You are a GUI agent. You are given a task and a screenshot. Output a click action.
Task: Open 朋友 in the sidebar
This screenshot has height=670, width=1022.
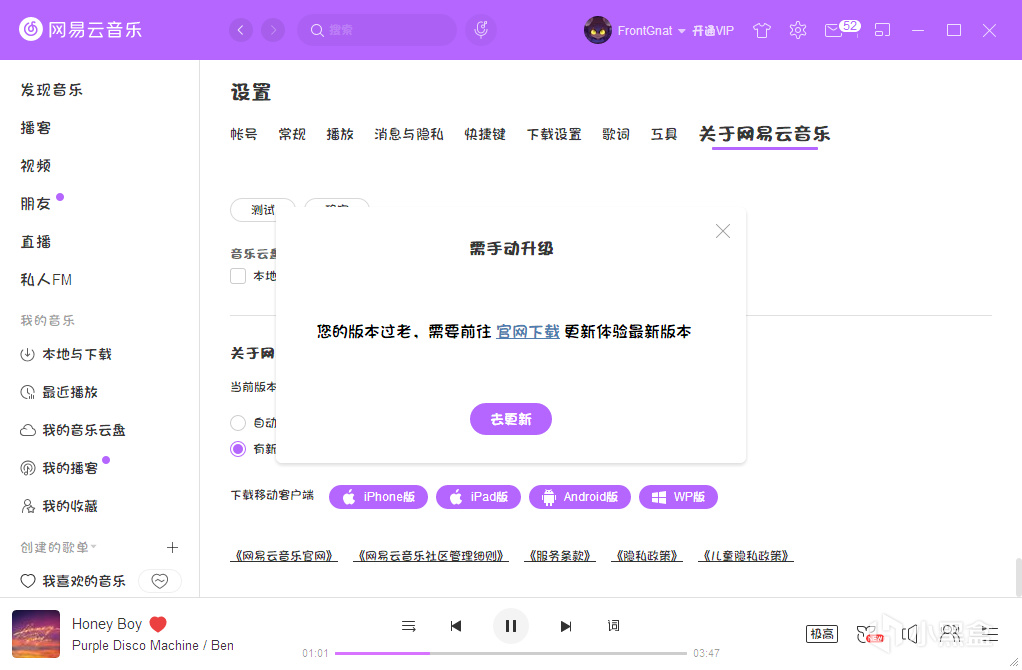click(36, 203)
